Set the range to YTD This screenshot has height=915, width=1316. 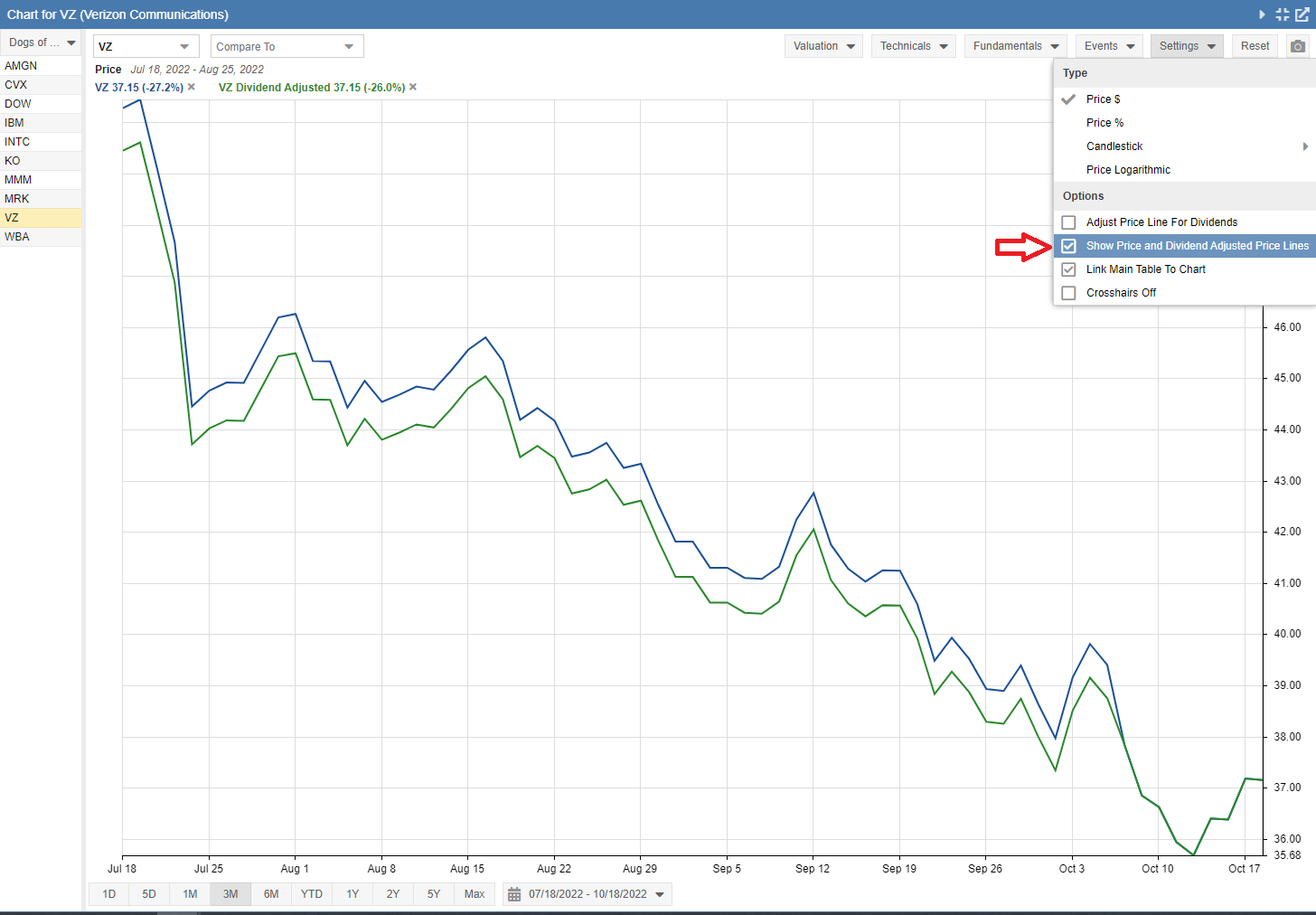pos(312,894)
